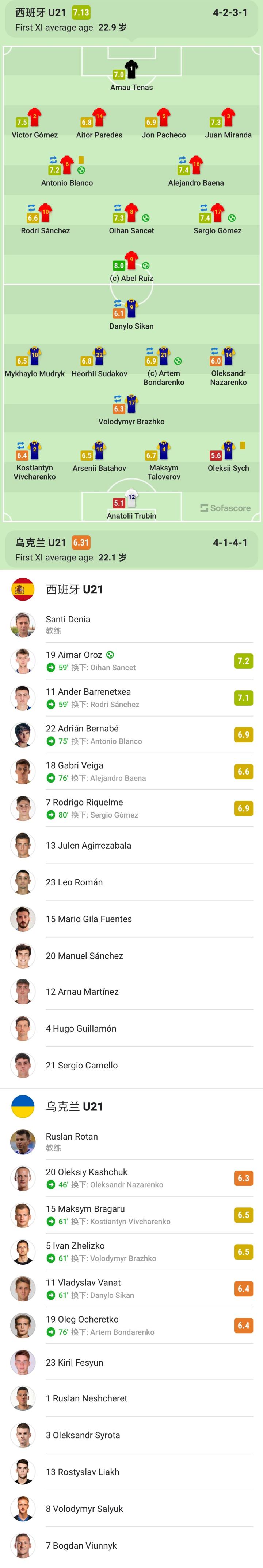The image size is (263, 1568).
Task: Click Julen Agirrezabala player photo
Action: pyautogui.click(x=23, y=846)
